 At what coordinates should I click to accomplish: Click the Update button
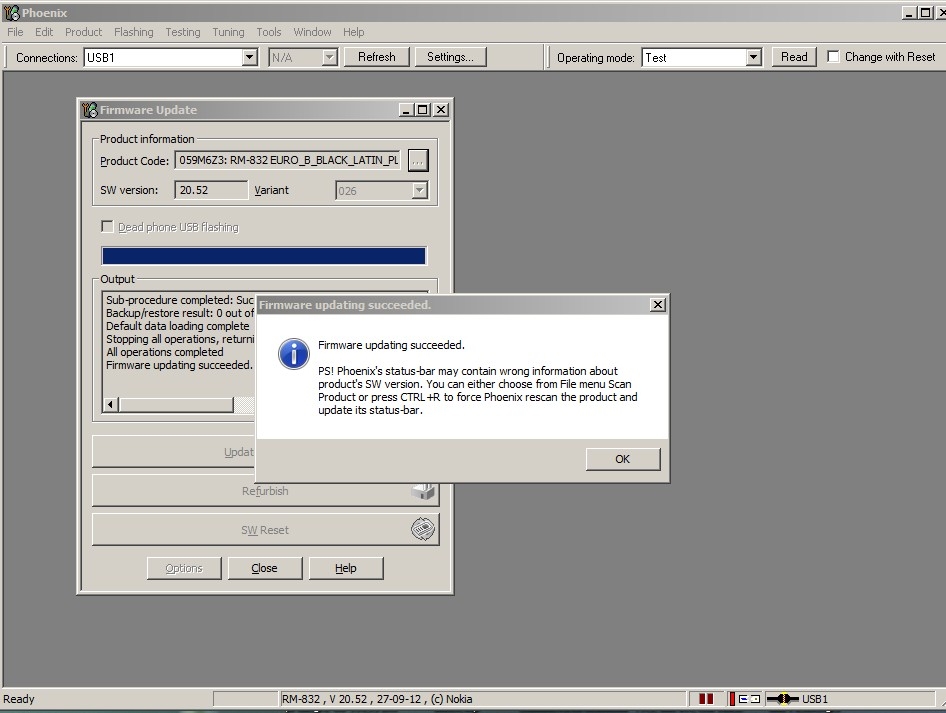[174, 452]
